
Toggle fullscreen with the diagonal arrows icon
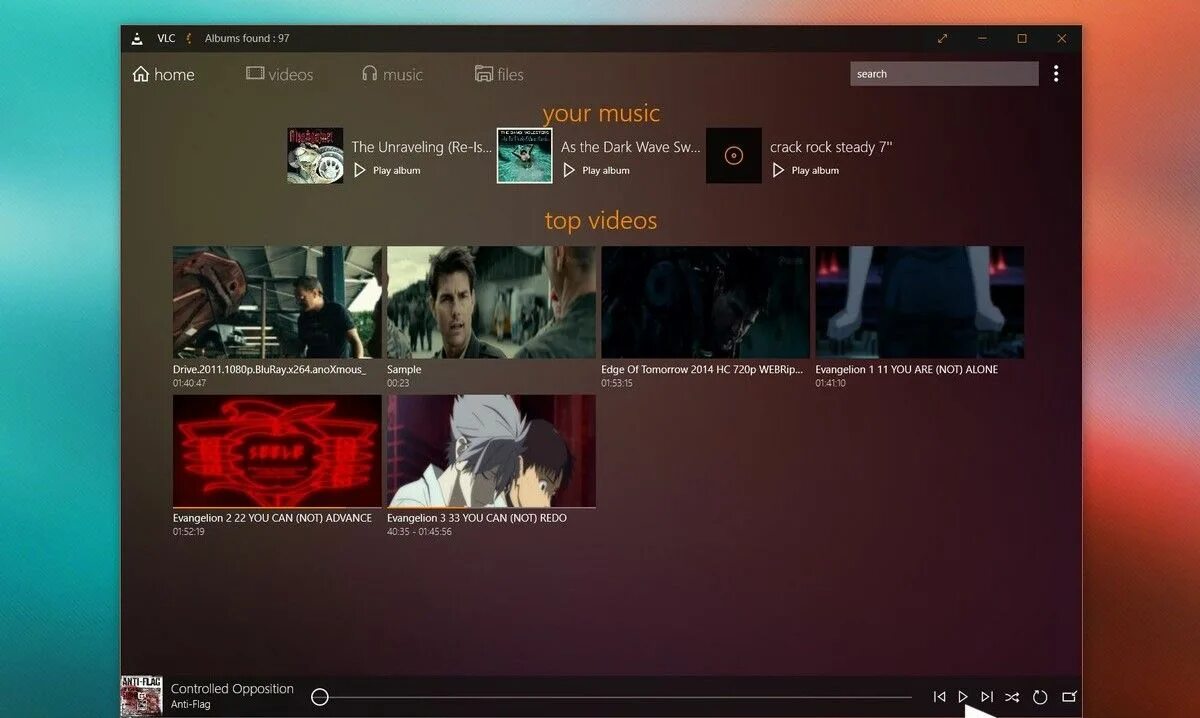[942, 39]
